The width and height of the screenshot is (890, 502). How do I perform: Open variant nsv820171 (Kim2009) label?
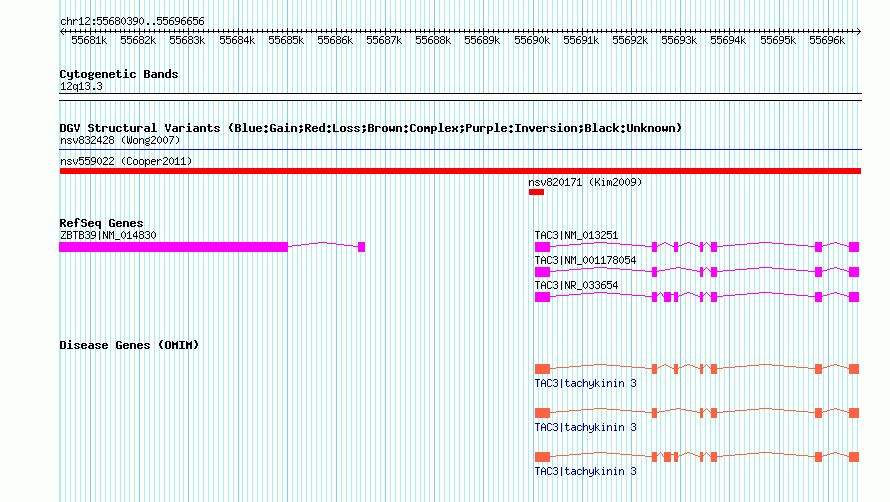pos(585,182)
